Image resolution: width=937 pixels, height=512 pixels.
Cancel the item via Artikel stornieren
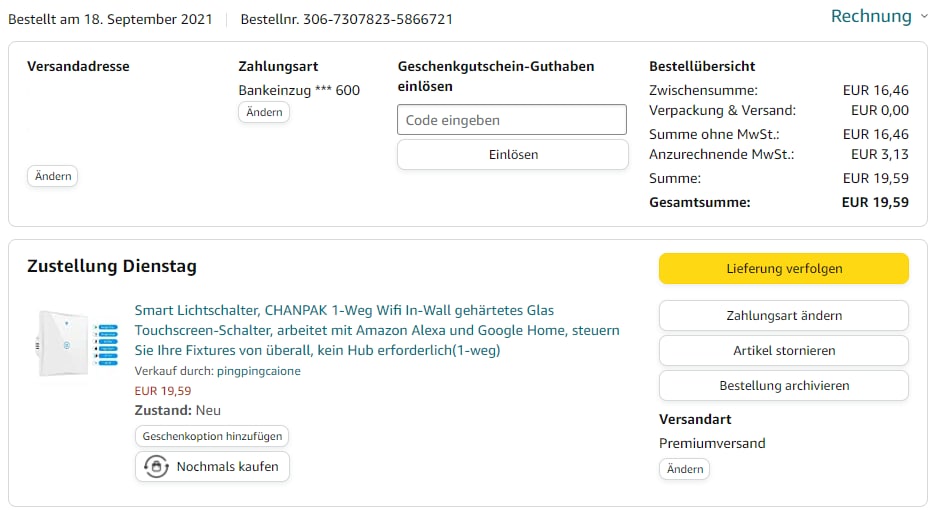[783, 351]
